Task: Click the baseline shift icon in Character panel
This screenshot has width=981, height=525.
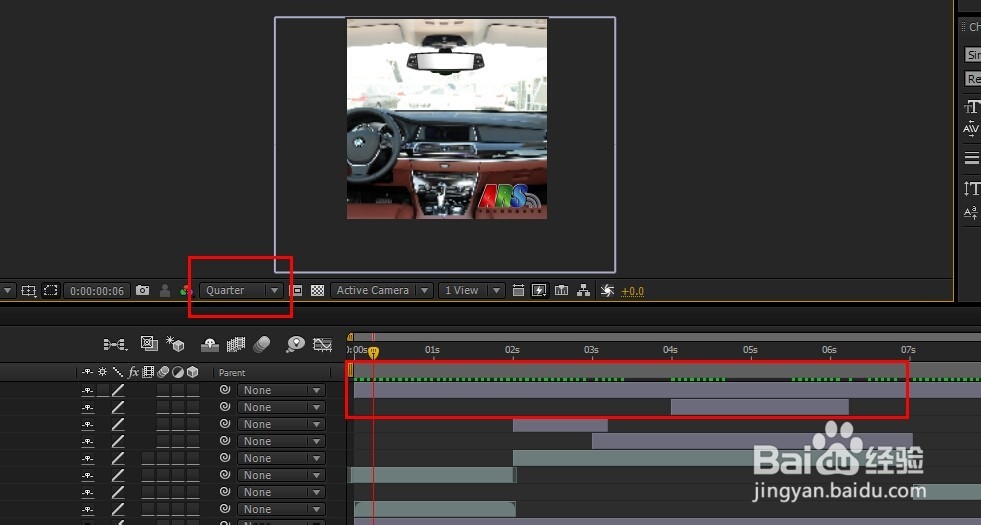Action: 971,213
